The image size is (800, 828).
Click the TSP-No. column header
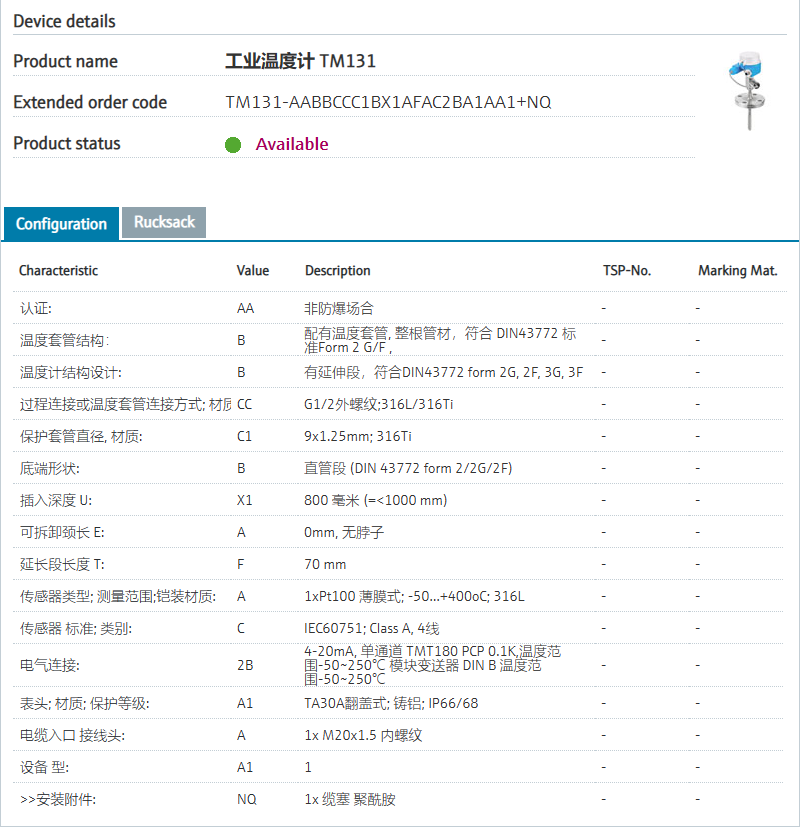[x=627, y=271]
